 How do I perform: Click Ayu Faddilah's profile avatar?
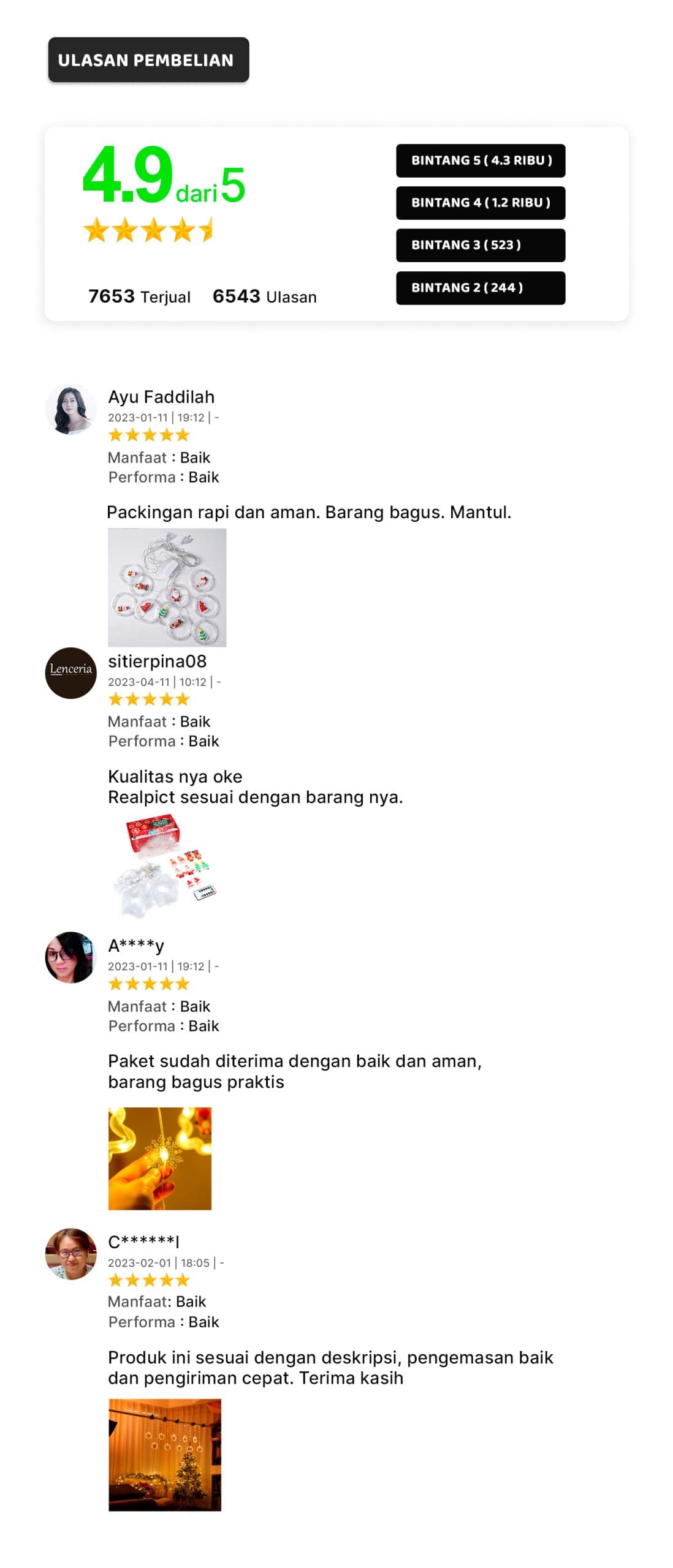pyautogui.click(x=70, y=409)
